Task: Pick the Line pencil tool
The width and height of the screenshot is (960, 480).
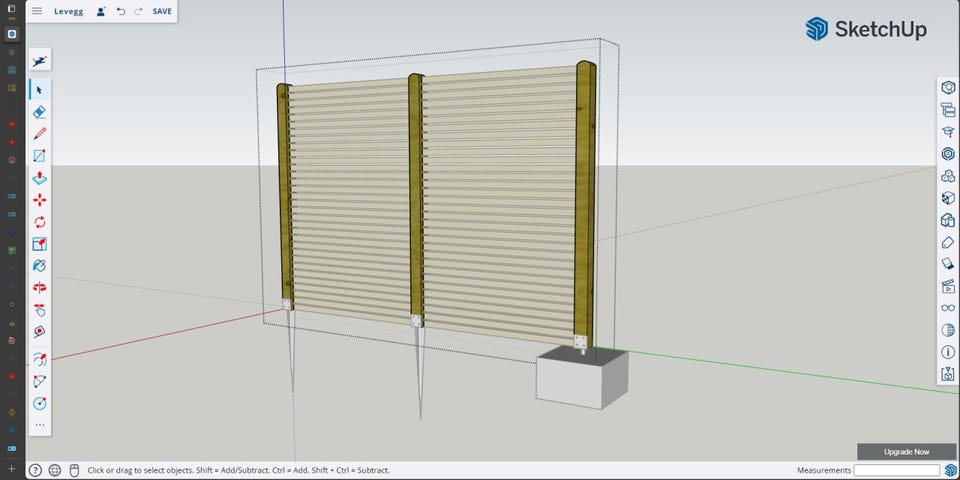Action: 40,133
